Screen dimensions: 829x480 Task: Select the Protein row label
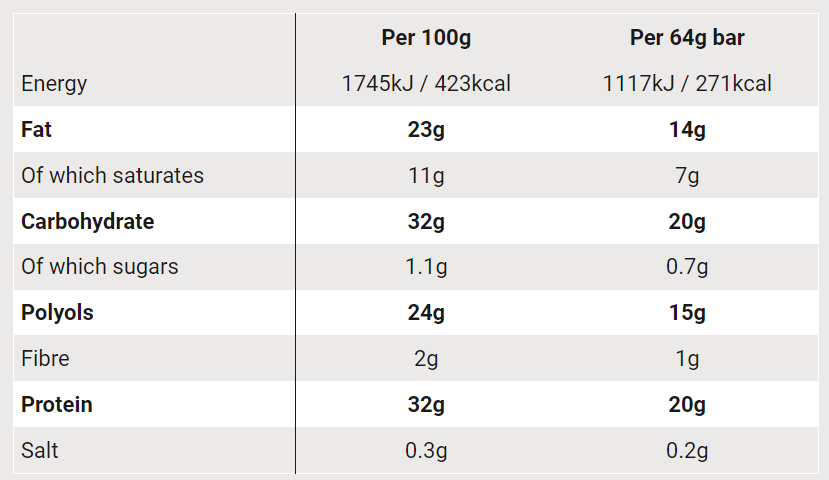pos(57,404)
